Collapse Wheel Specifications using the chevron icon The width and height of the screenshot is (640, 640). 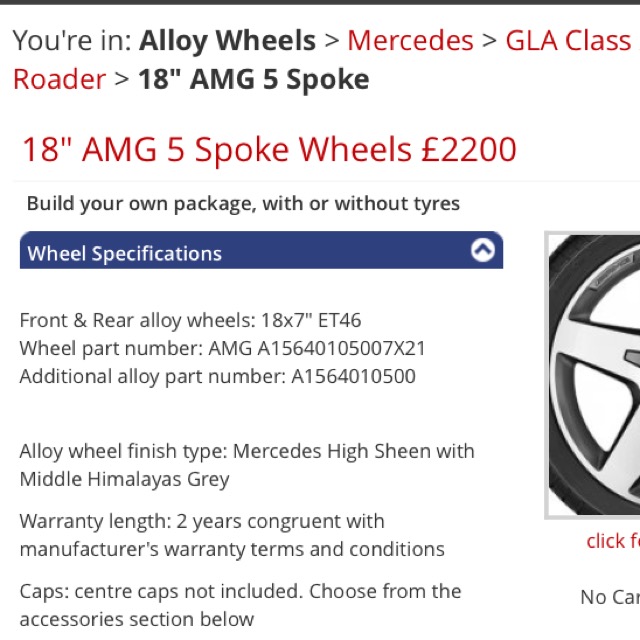pyautogui.click(x=483, y=250)
